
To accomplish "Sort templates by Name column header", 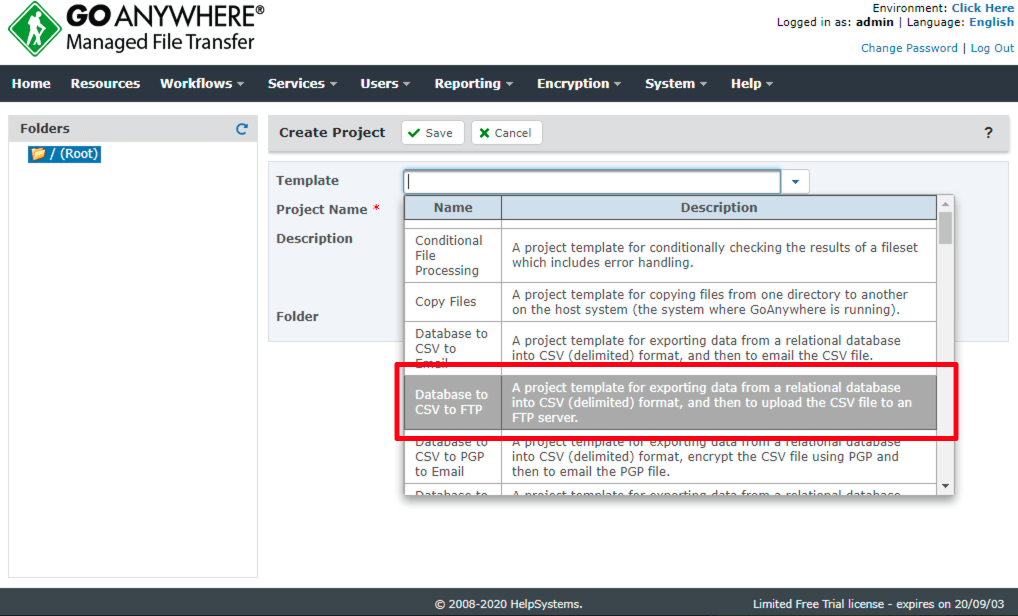I will pos(453,208).
